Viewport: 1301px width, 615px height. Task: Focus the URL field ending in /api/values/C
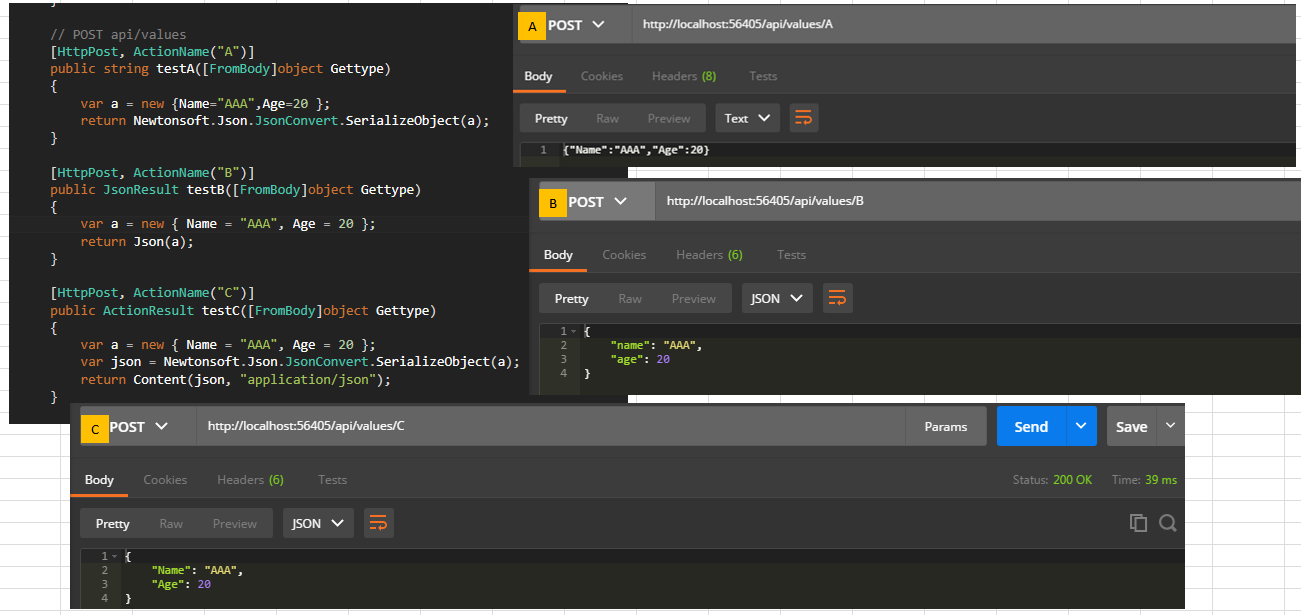(551, 427)
